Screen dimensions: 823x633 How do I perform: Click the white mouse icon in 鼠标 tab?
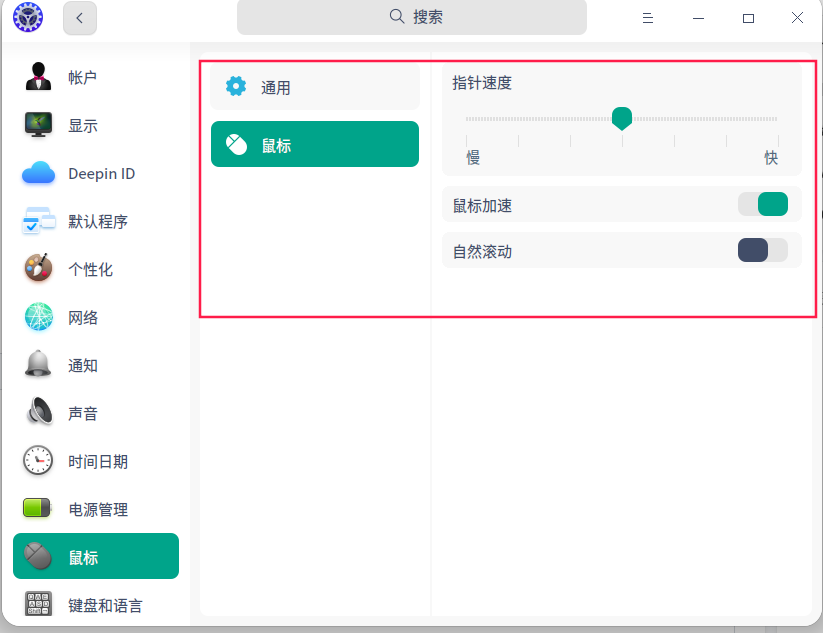pyautogui.click(x=237, y=144)
